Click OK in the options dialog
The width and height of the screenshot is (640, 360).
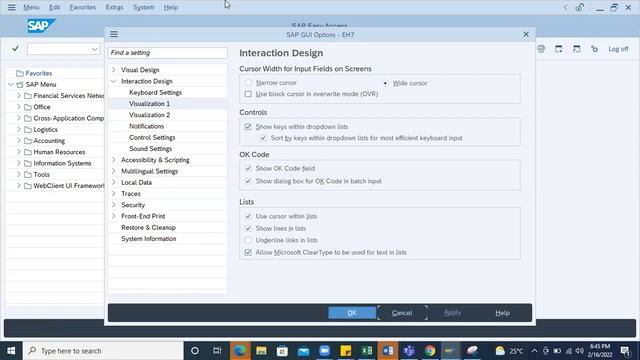(352, 313)
